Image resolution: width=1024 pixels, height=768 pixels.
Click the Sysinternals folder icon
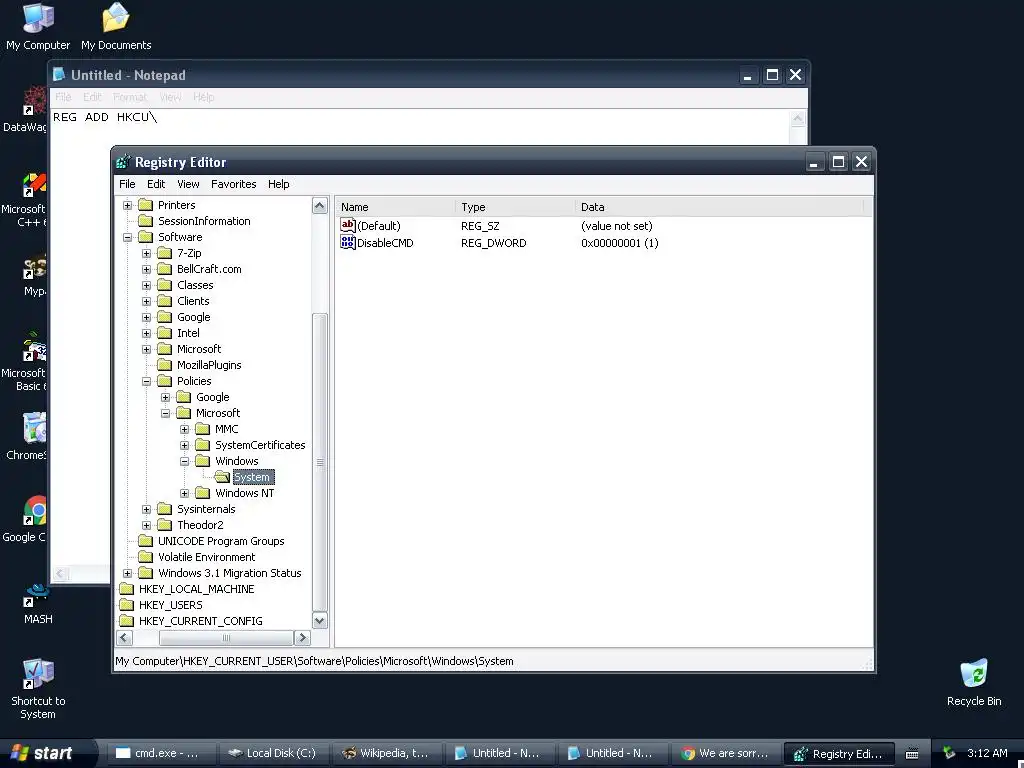[165, 509]
